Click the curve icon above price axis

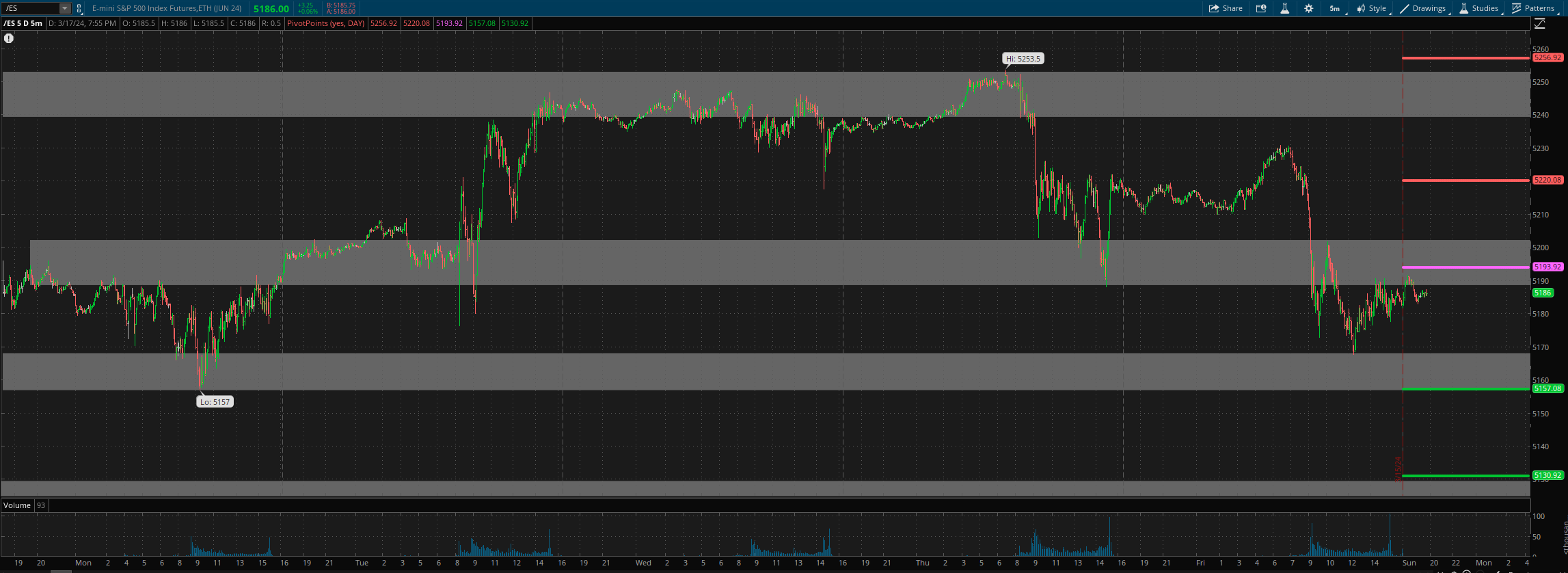1539,23
